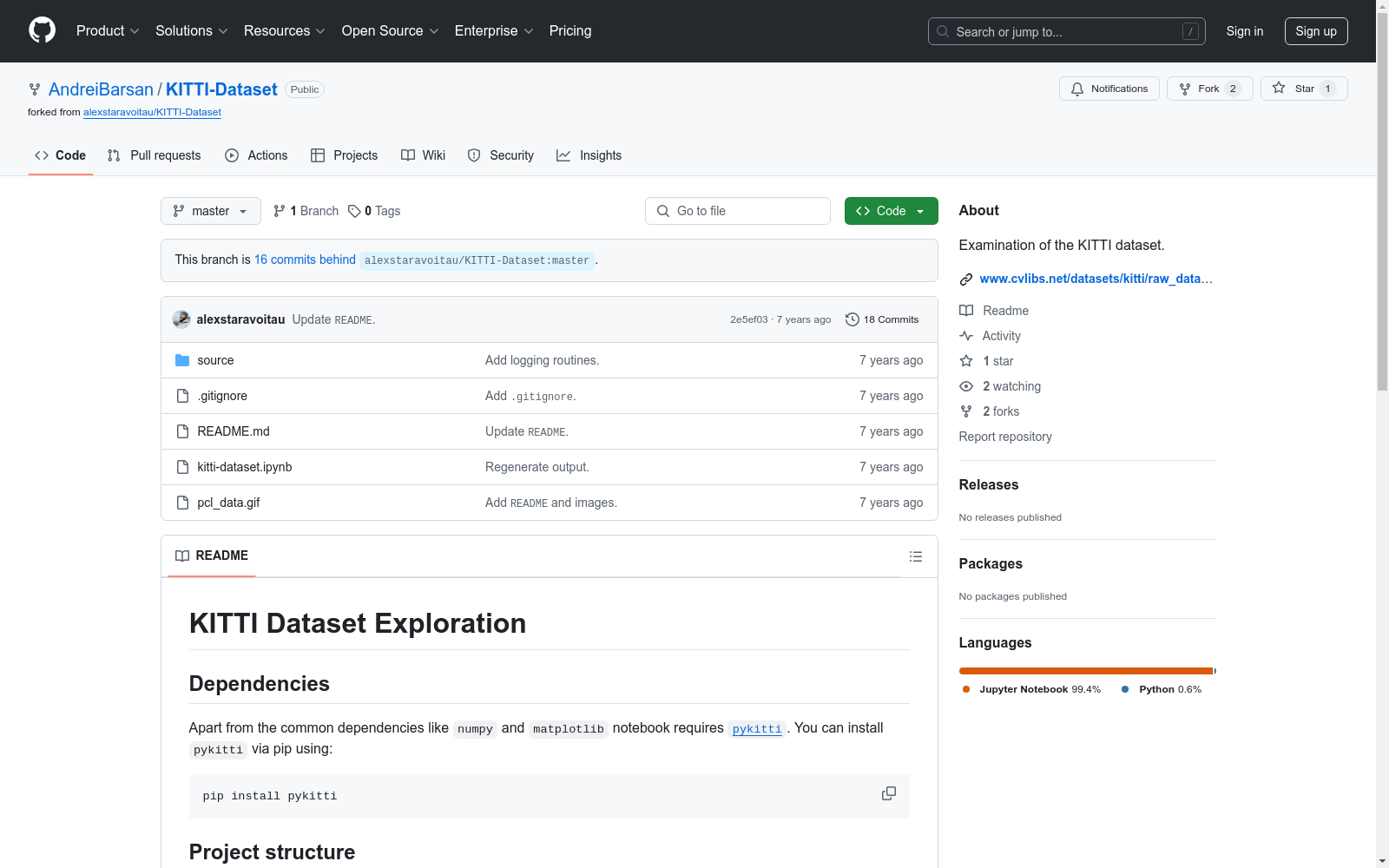Fork the repository with Fork button
The height and width of the screenshot is (868, 1389).
coord(1210,89)
